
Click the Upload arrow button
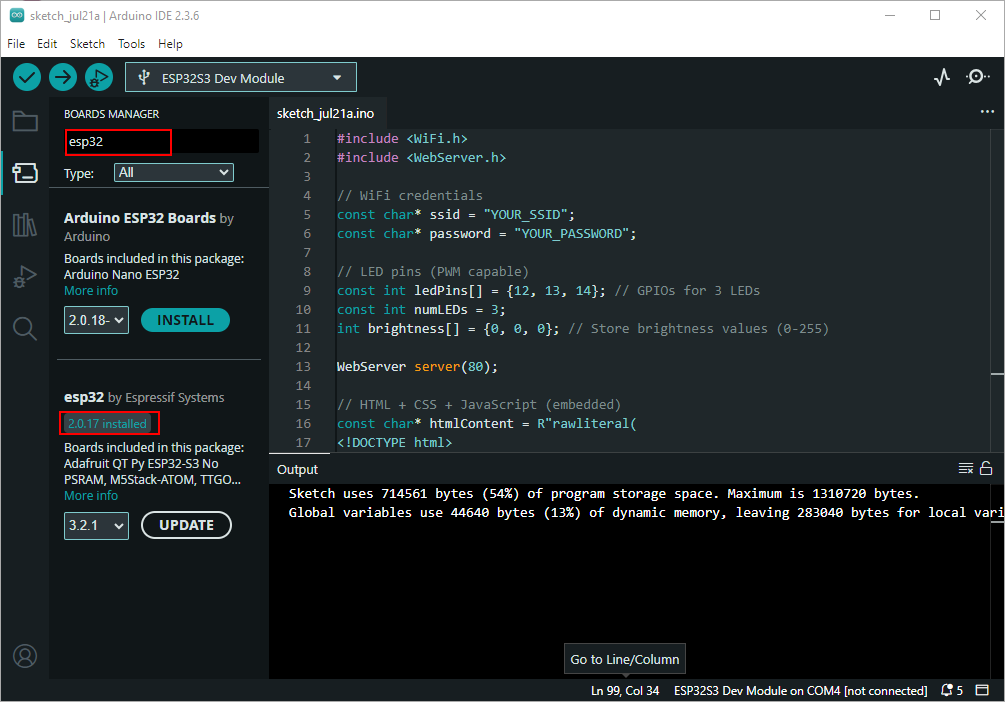click(x=63, y=78)
